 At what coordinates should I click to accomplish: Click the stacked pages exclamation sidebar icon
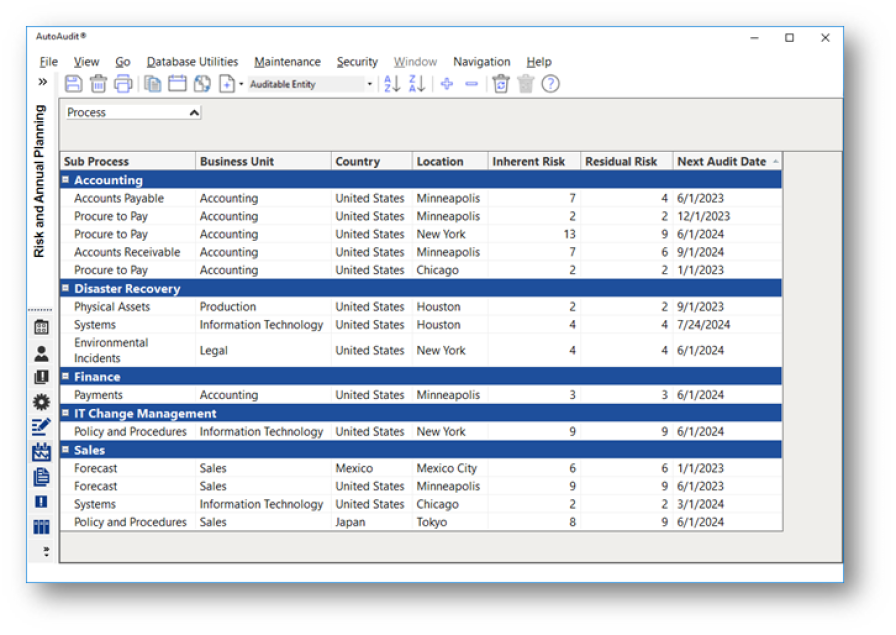coord(41,377)
